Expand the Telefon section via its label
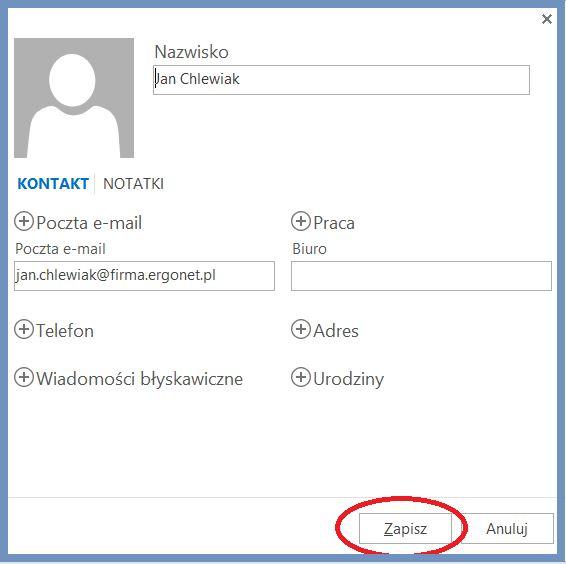566x564 pixels. pos(65,331)
